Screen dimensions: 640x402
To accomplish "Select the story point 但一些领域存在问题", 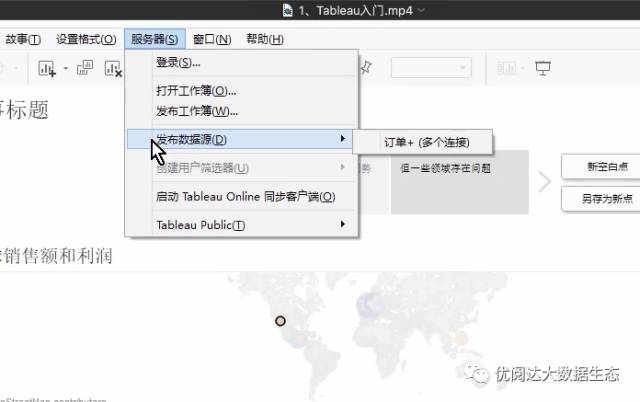I will click(x=460, y=182).
